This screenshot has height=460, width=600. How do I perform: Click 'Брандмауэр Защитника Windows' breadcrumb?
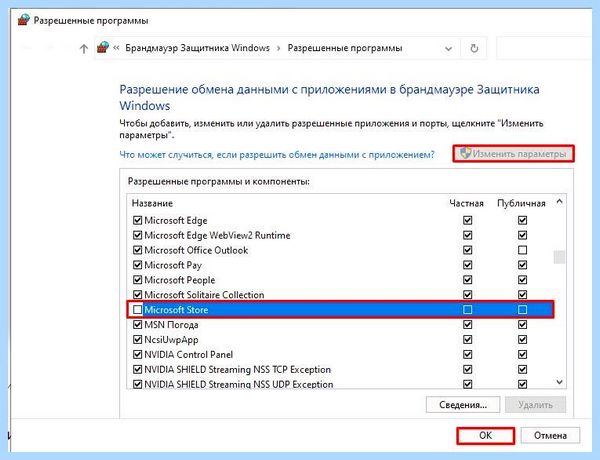click(197, 48)
